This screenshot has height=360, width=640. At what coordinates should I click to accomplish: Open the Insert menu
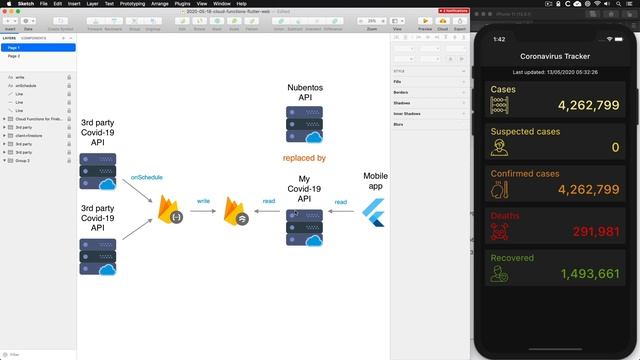[x=74, y=4]
